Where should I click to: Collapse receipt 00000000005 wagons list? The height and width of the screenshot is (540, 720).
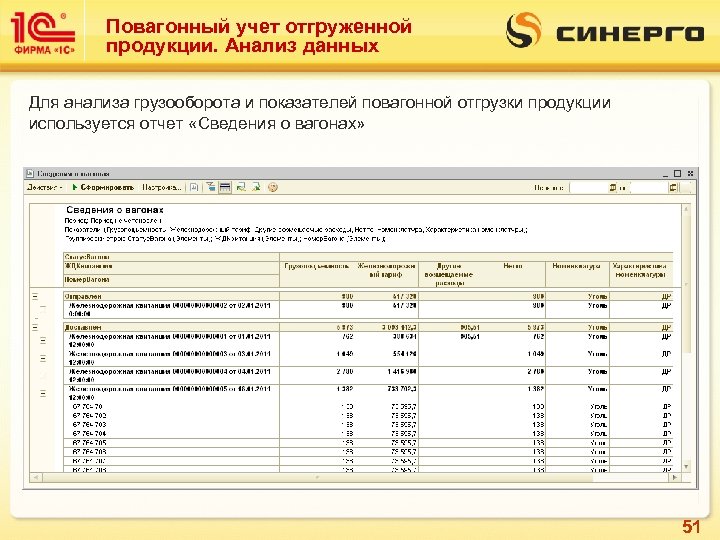click(x=43, y=394)
